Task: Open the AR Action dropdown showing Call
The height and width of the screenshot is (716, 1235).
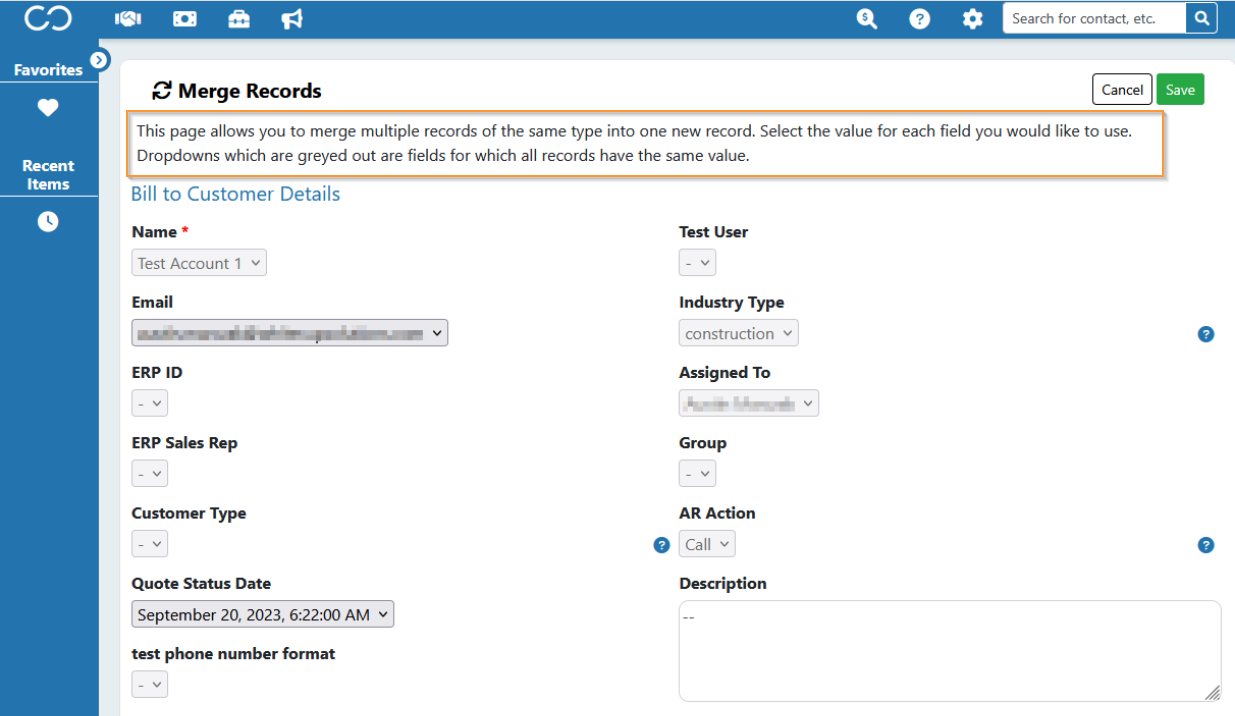Action: click(707, 544)
